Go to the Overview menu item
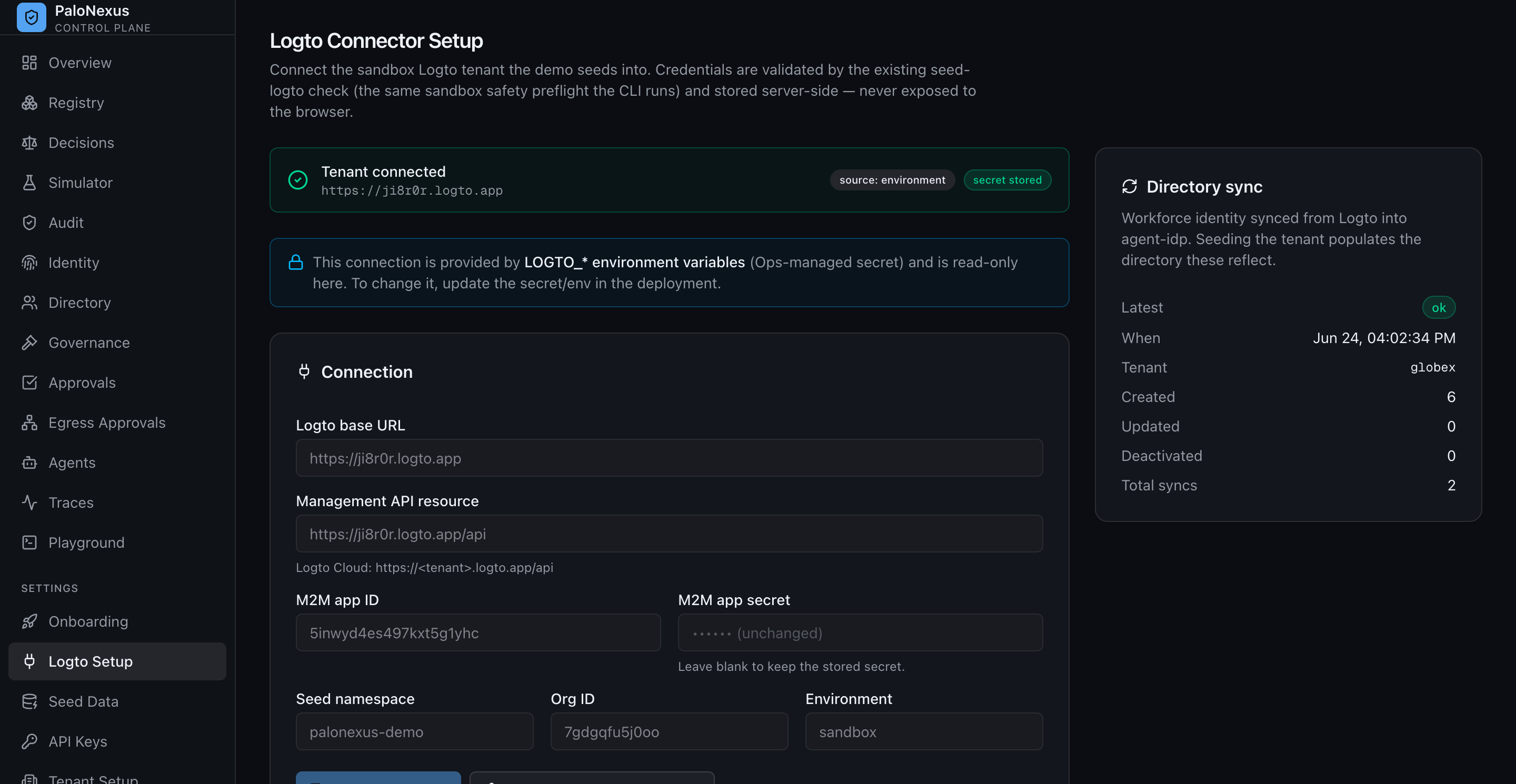Viewport: 1516px width, 784px height. point(117,63)
